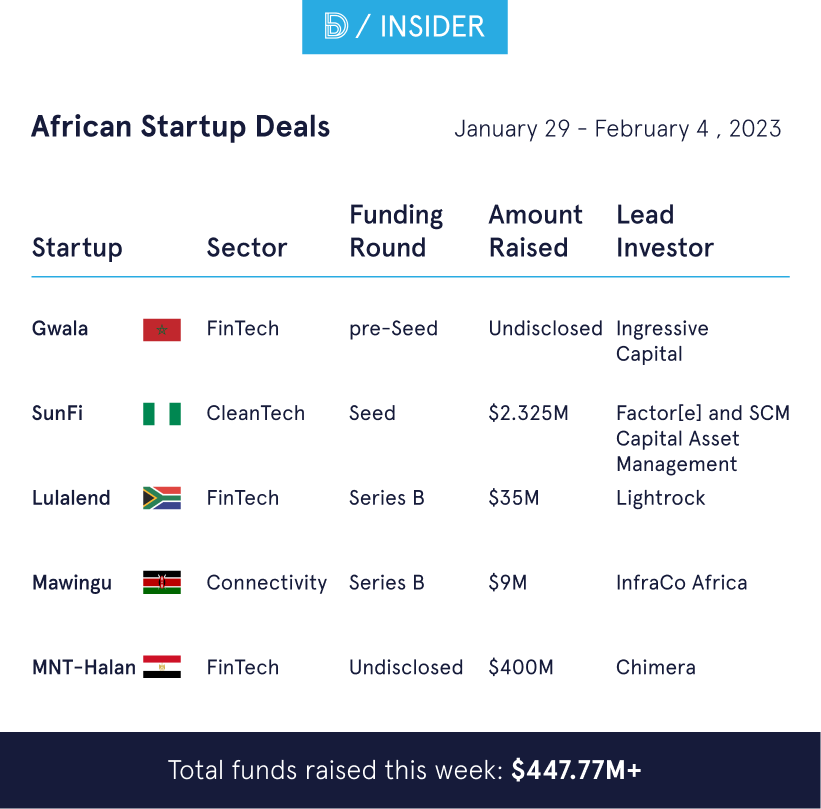Click the Amount Raised column header
The image size is (821, 809).
point(535,231)
